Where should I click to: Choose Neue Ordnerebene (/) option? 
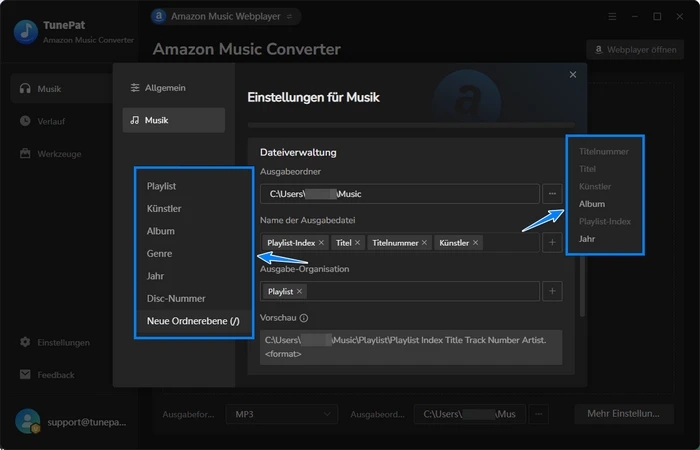[194, 321]
